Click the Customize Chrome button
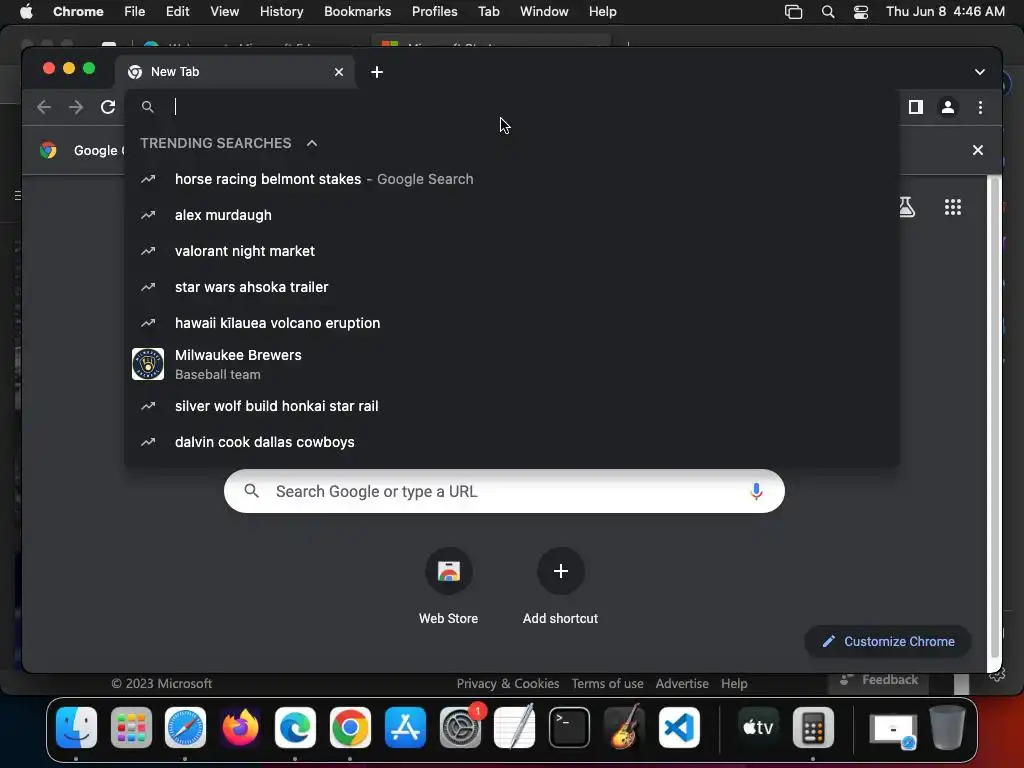Screen dimensions: 1024x768 pyautogui.click(x=888, y=641)
